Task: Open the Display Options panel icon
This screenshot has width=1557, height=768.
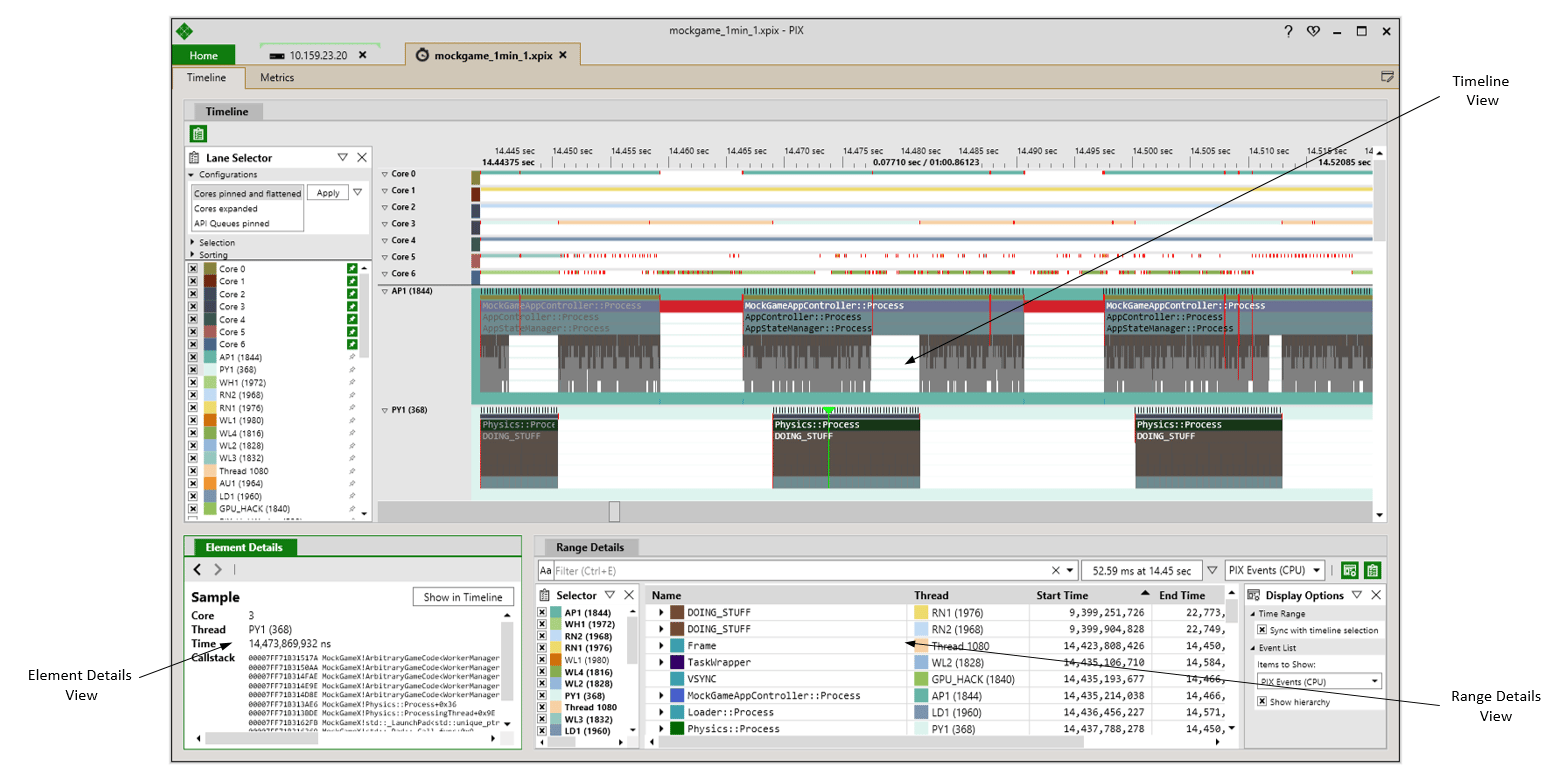Action: [x=1253, y=595]
